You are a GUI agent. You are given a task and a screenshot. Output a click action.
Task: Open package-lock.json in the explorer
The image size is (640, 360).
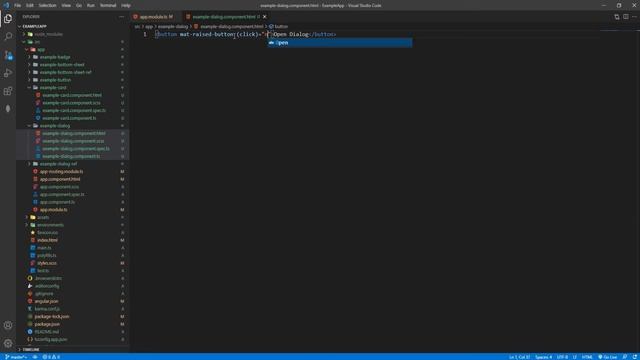(52, 316)
